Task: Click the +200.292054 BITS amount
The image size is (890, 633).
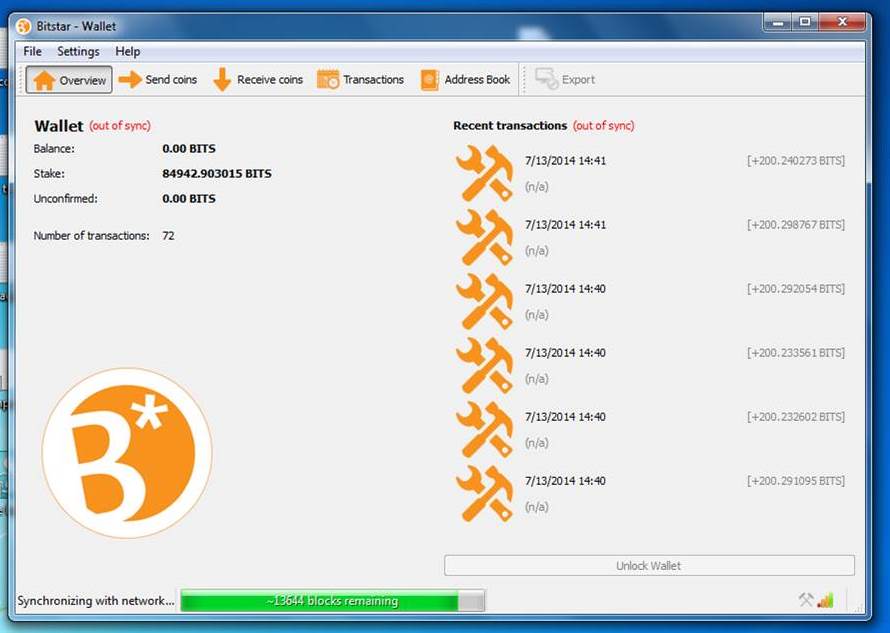Action: click(796, 289)
